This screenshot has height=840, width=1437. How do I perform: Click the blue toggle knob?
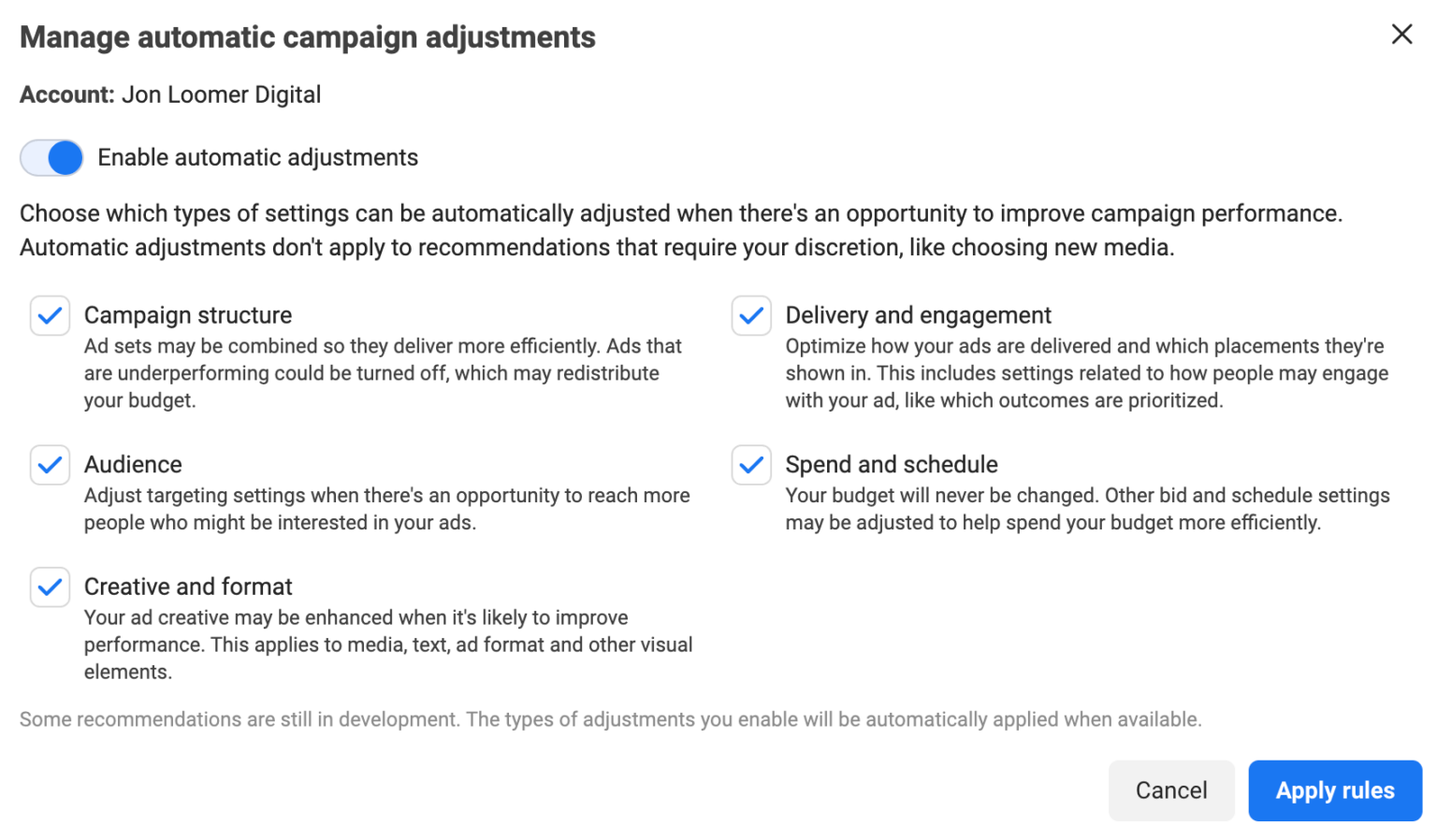point(64,157)
